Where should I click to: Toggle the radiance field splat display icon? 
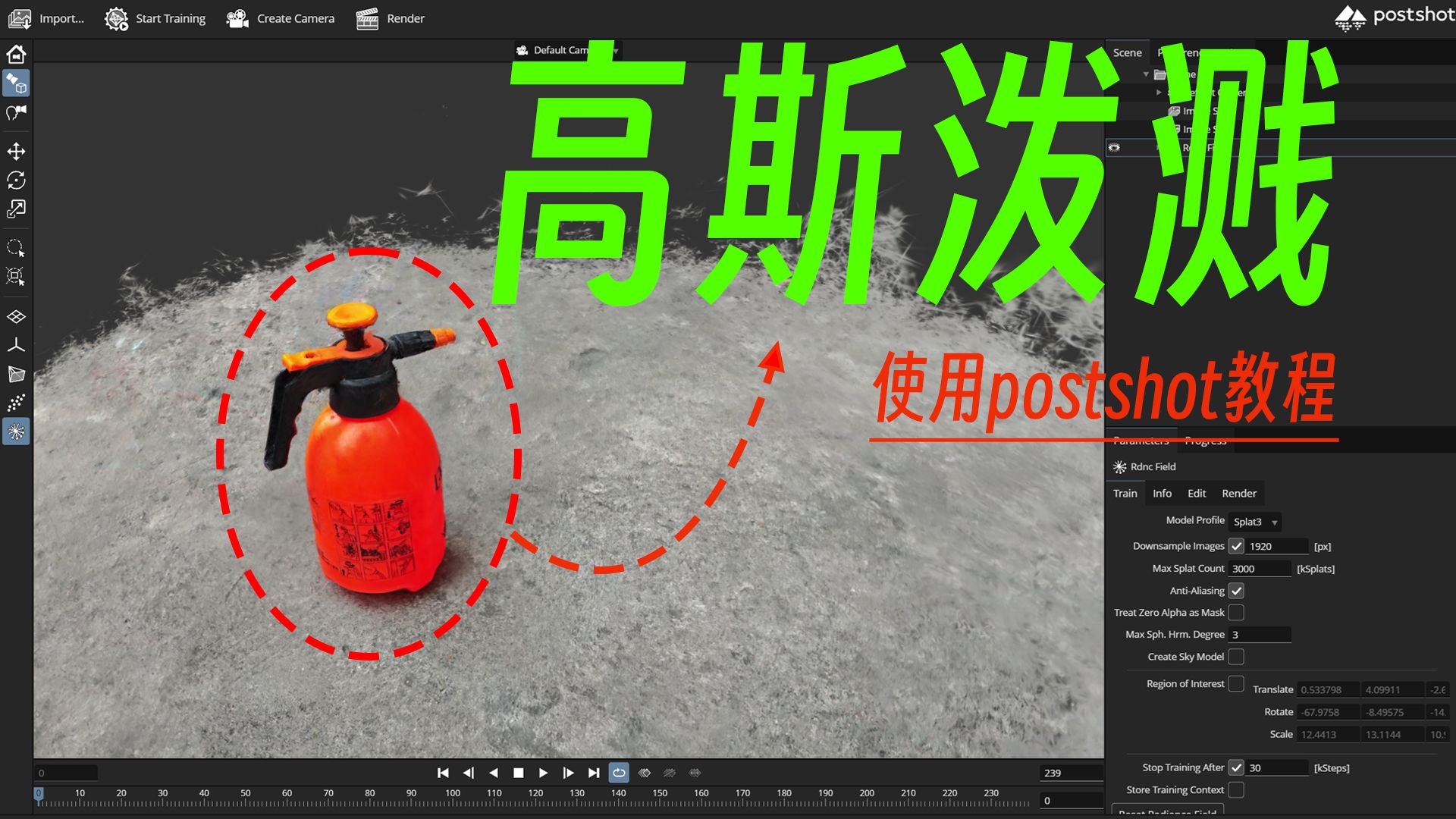(16, 431)
